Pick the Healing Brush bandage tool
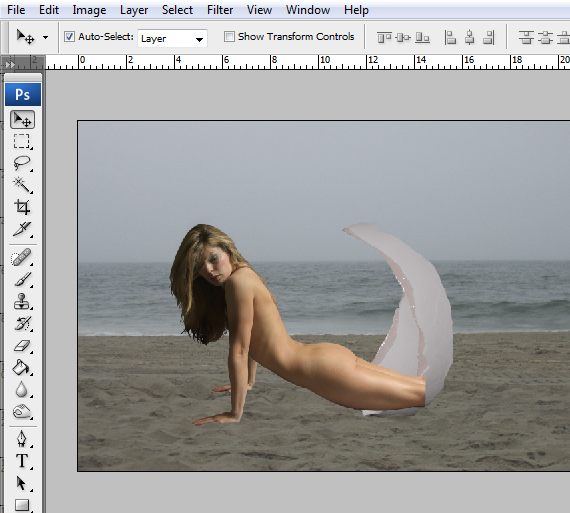This screenshot has height=513, width=570. 22,258
